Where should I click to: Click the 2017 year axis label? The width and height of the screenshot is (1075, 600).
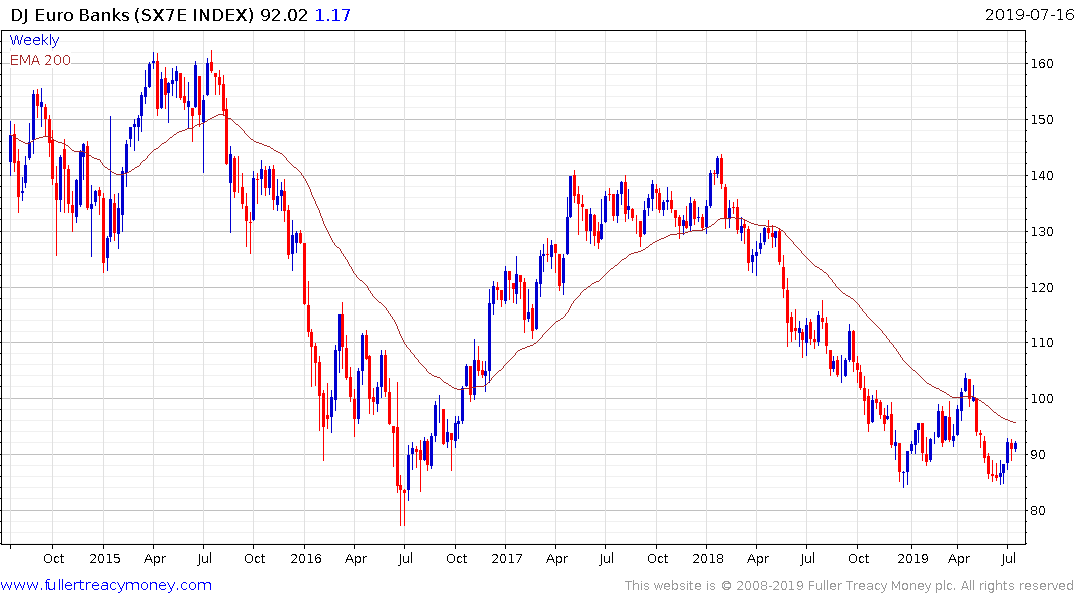507,558
